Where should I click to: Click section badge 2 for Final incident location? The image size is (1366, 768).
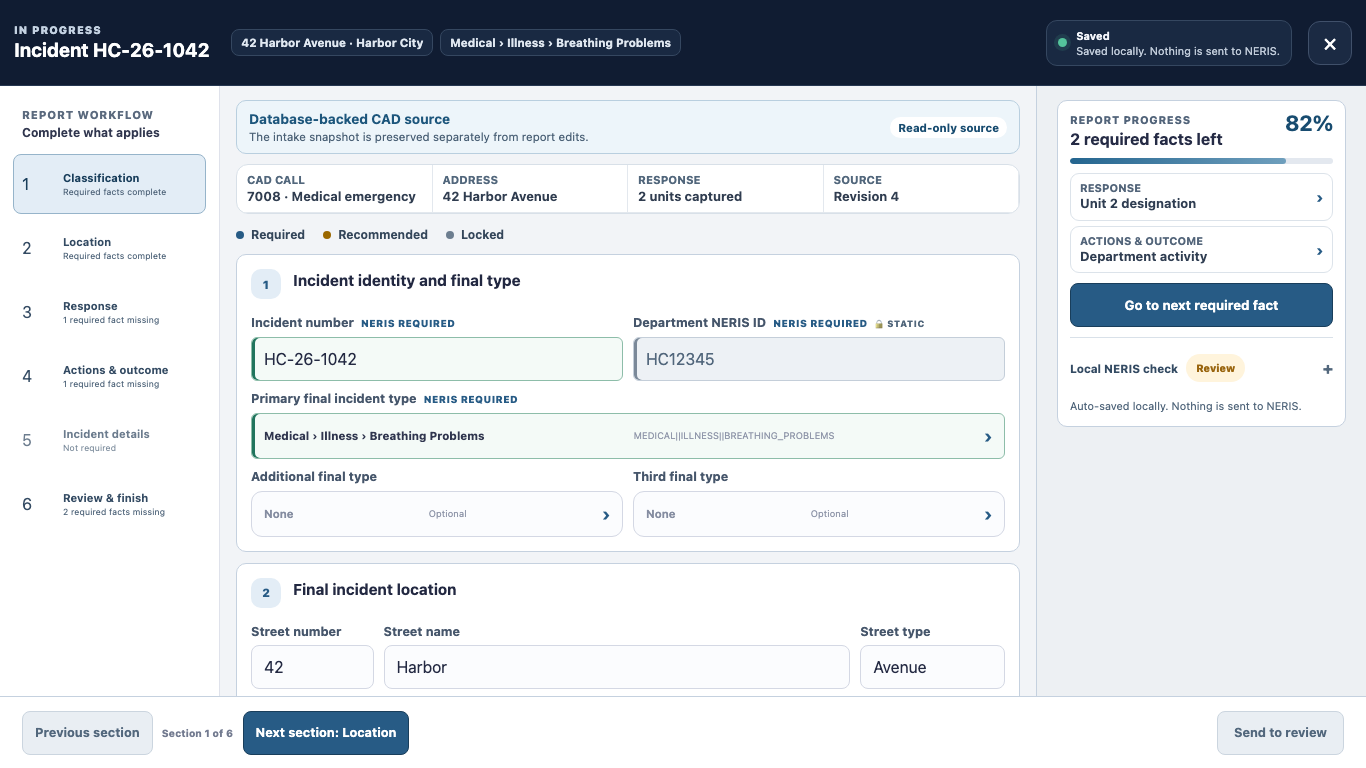pyautogui.click(x=265, y=593)
